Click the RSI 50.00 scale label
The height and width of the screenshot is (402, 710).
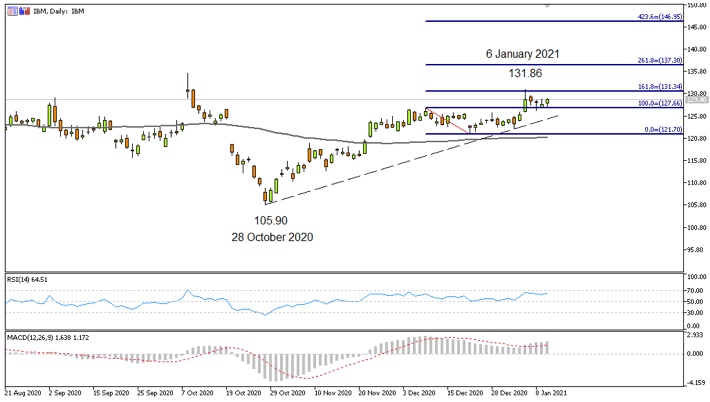coord(696,302)
